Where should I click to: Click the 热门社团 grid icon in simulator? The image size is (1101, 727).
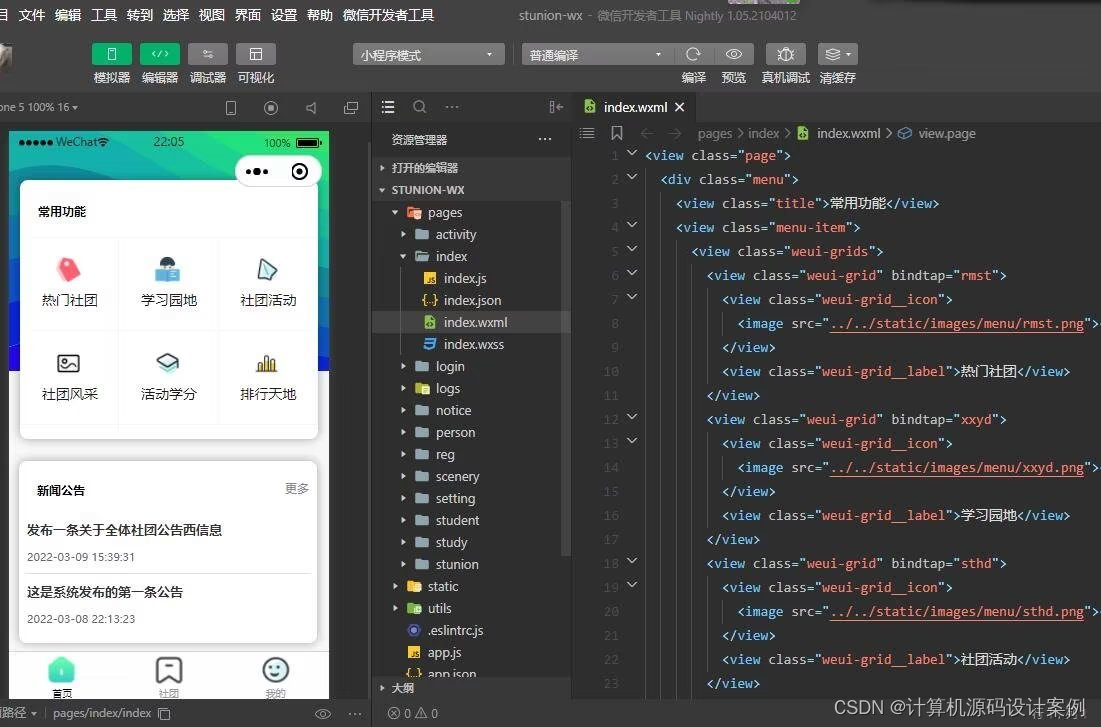(69, 270)
